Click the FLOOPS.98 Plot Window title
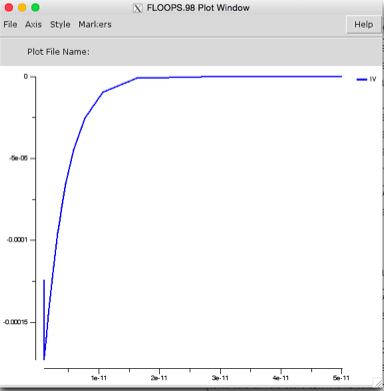The height and width of the screenshot is (391, 385). point(198,8)
